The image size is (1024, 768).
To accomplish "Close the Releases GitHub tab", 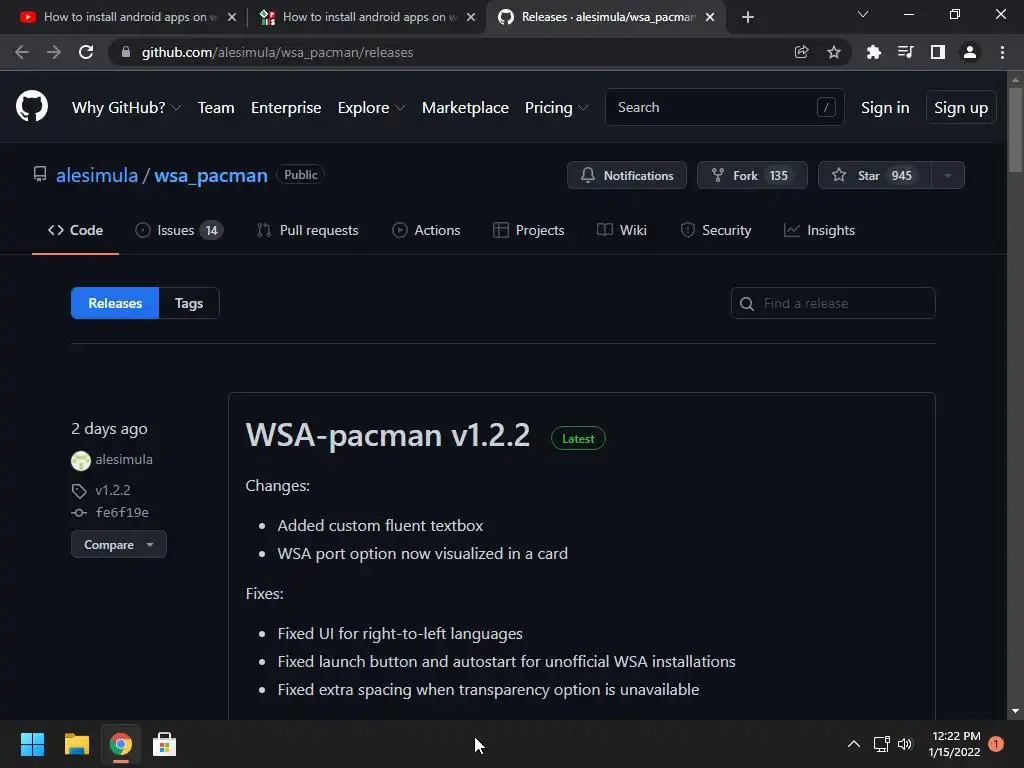I will click(711, 17).
